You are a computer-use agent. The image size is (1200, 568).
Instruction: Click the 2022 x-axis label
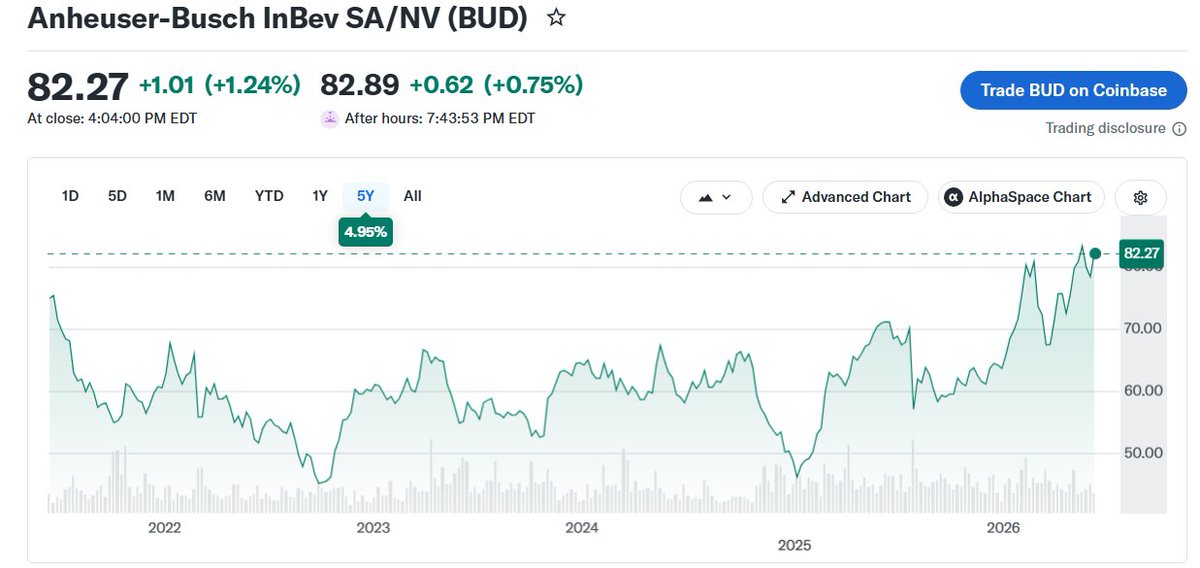[x=164, y=527]
